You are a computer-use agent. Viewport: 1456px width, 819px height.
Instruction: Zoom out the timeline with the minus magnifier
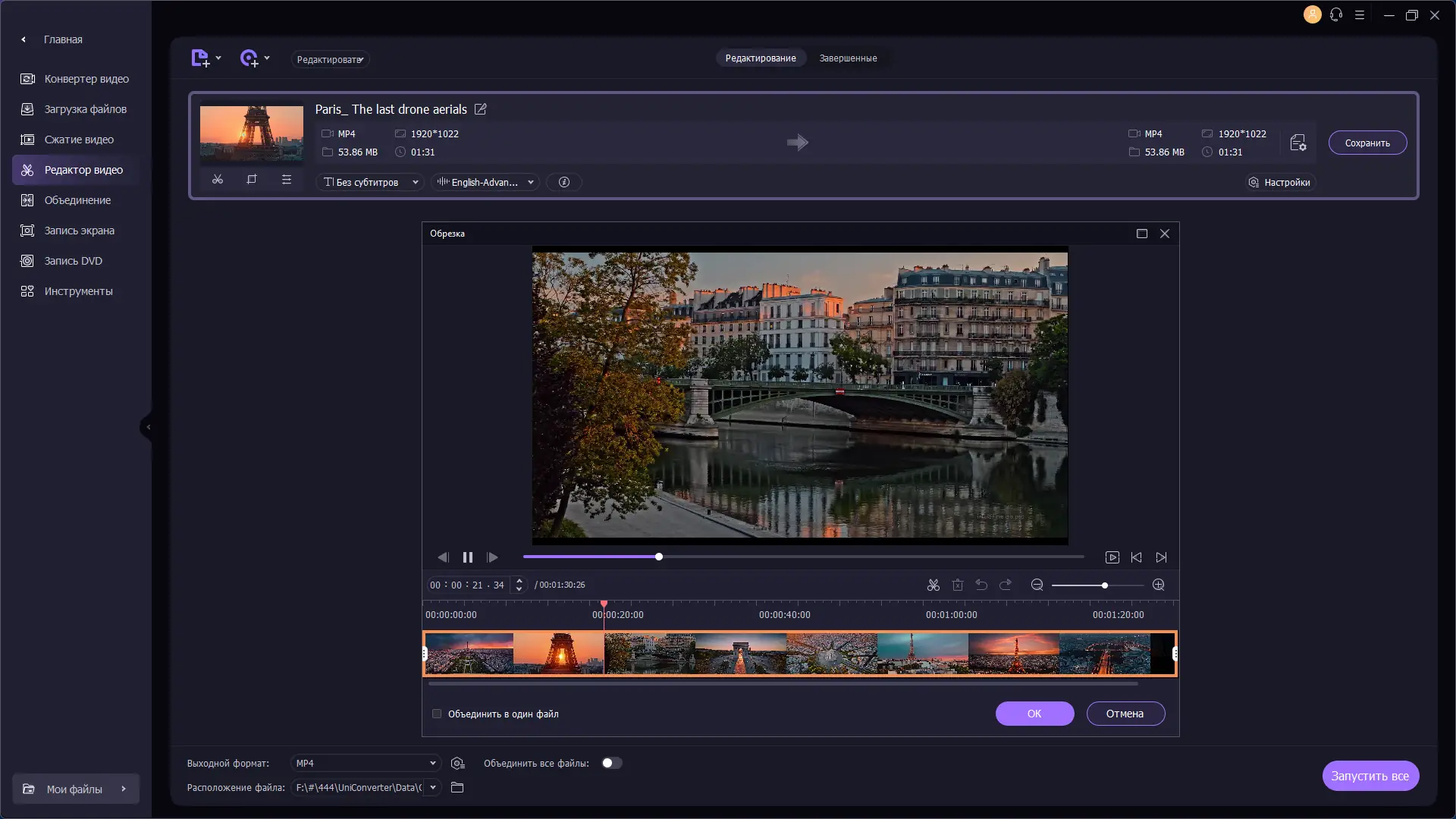(x=1037, y=585)
